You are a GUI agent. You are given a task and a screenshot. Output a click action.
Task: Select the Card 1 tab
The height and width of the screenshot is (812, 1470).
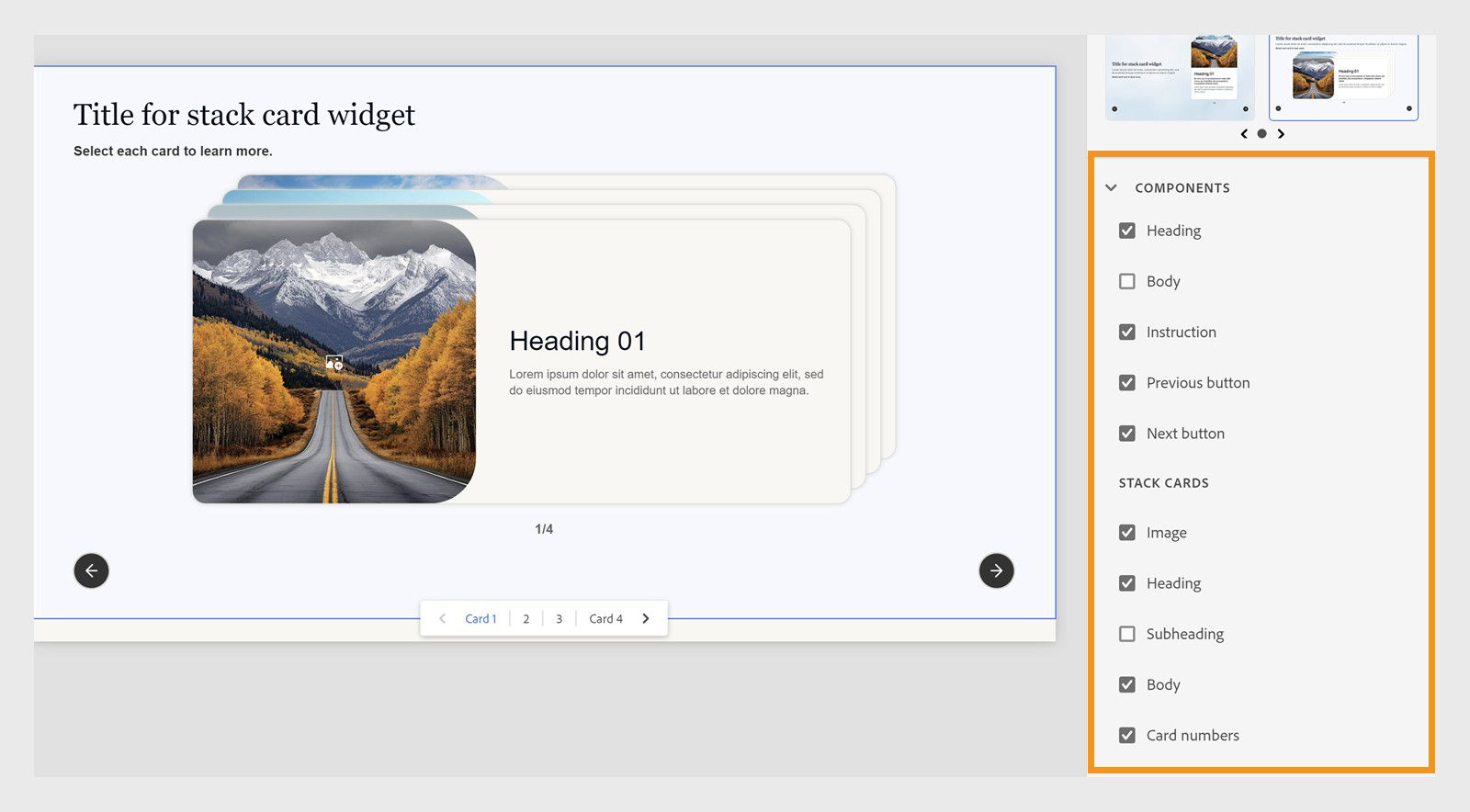[481, 618]
